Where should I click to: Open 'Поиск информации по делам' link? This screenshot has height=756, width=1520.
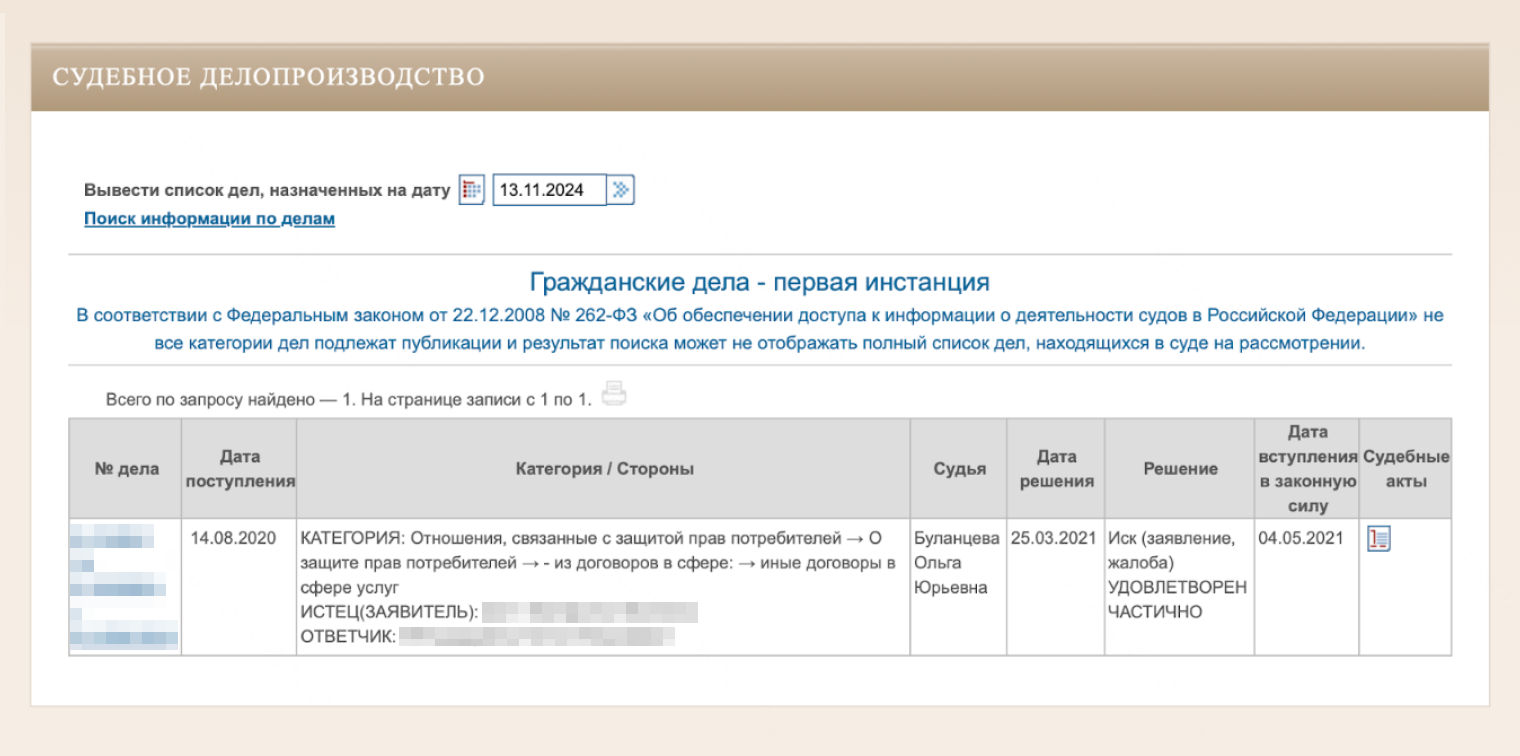click(x=209, y=219)
